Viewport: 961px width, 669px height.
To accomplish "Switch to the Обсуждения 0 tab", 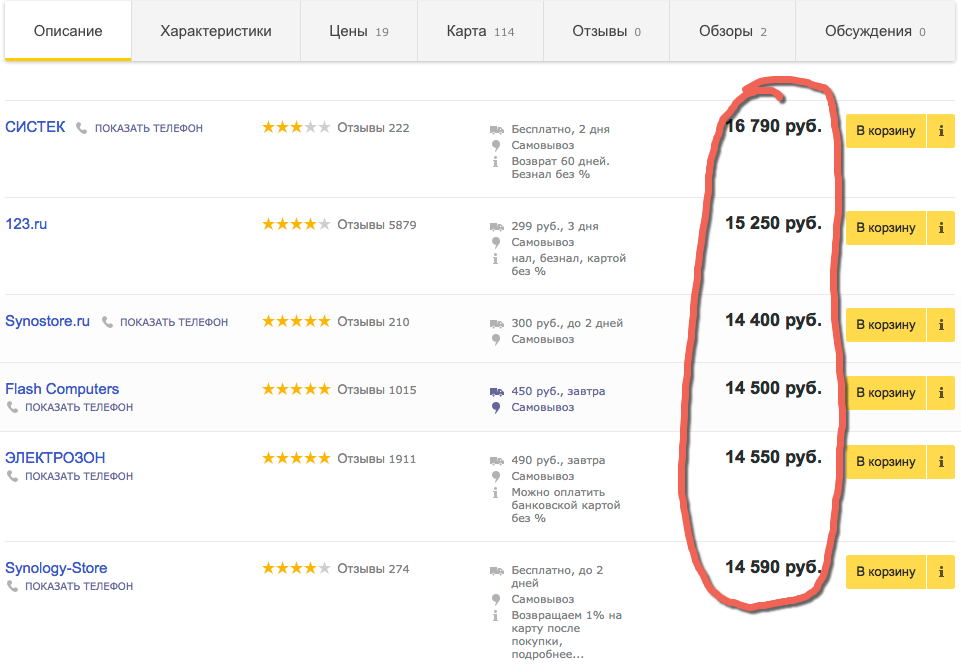I will 875,31.
